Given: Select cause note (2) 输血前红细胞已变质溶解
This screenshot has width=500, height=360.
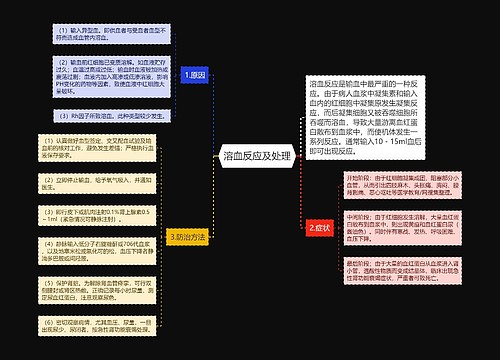Looking at the screenshot, I should coord(112,77).
